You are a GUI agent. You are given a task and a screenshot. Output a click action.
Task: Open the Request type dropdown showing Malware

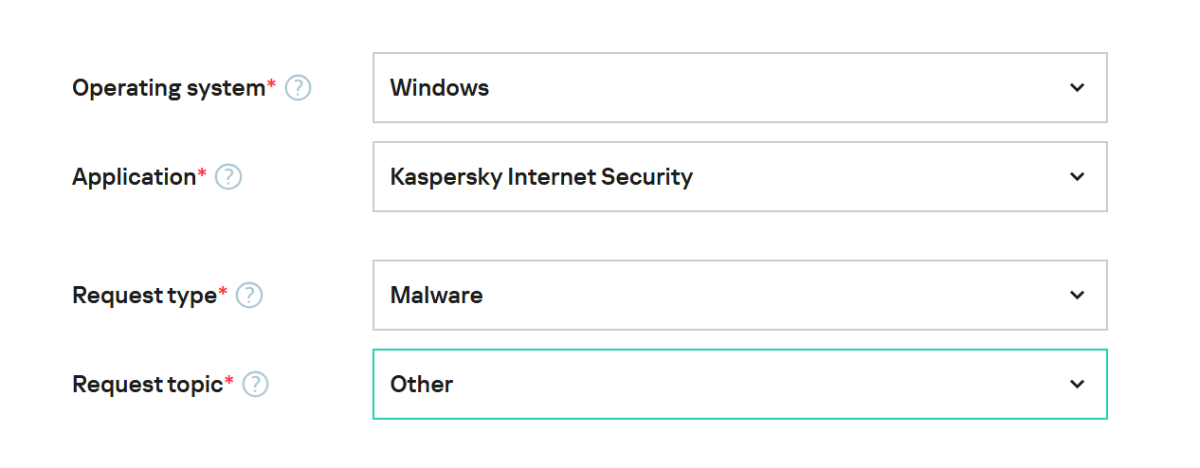pos(739,295)
